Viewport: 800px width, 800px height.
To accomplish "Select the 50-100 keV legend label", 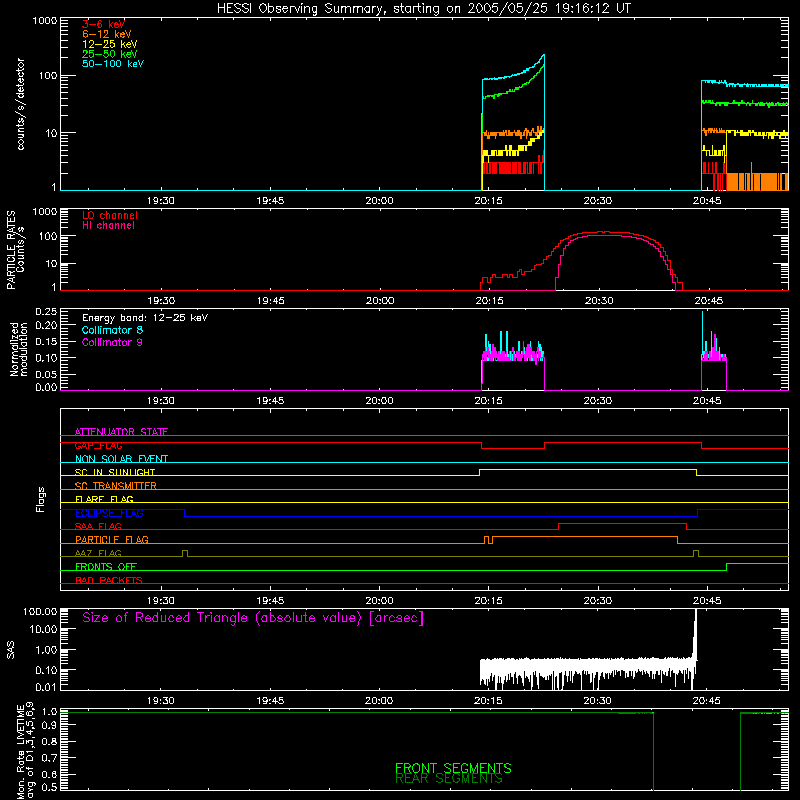I will pos(113,64).
